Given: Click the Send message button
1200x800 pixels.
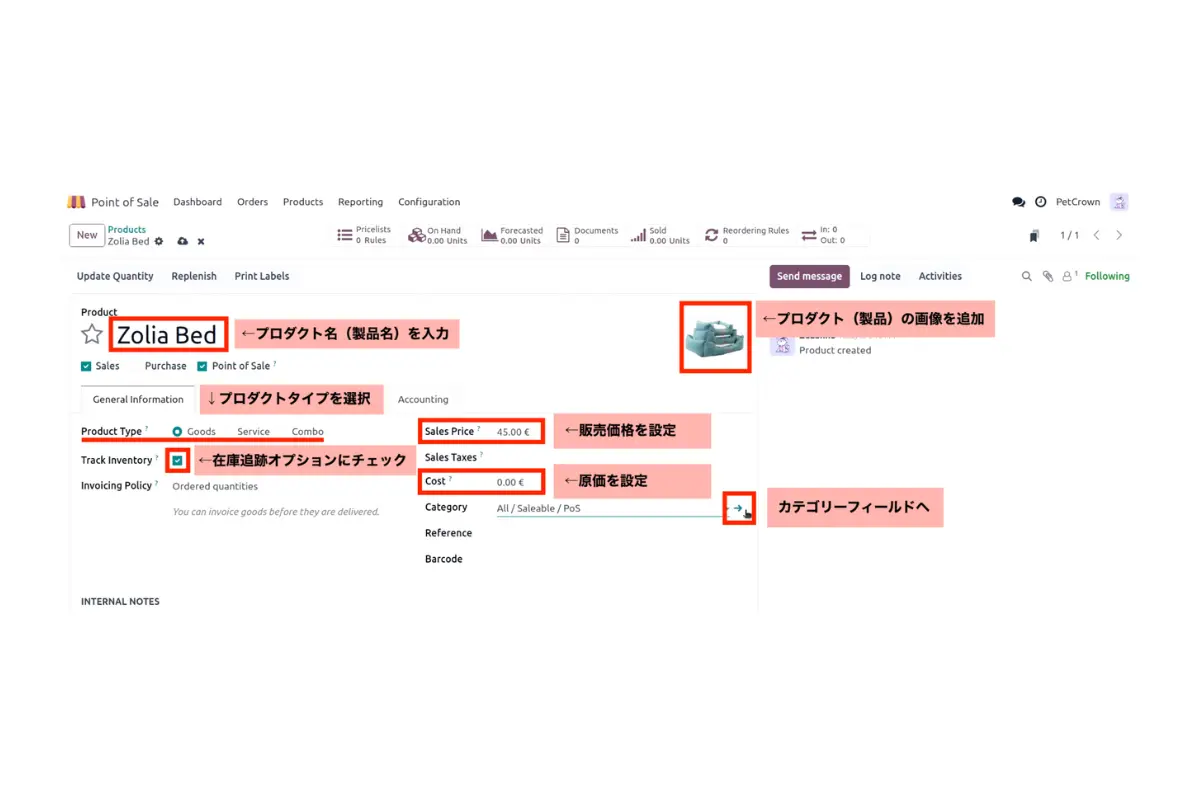Looking at the screenshot, I should 809,276.
